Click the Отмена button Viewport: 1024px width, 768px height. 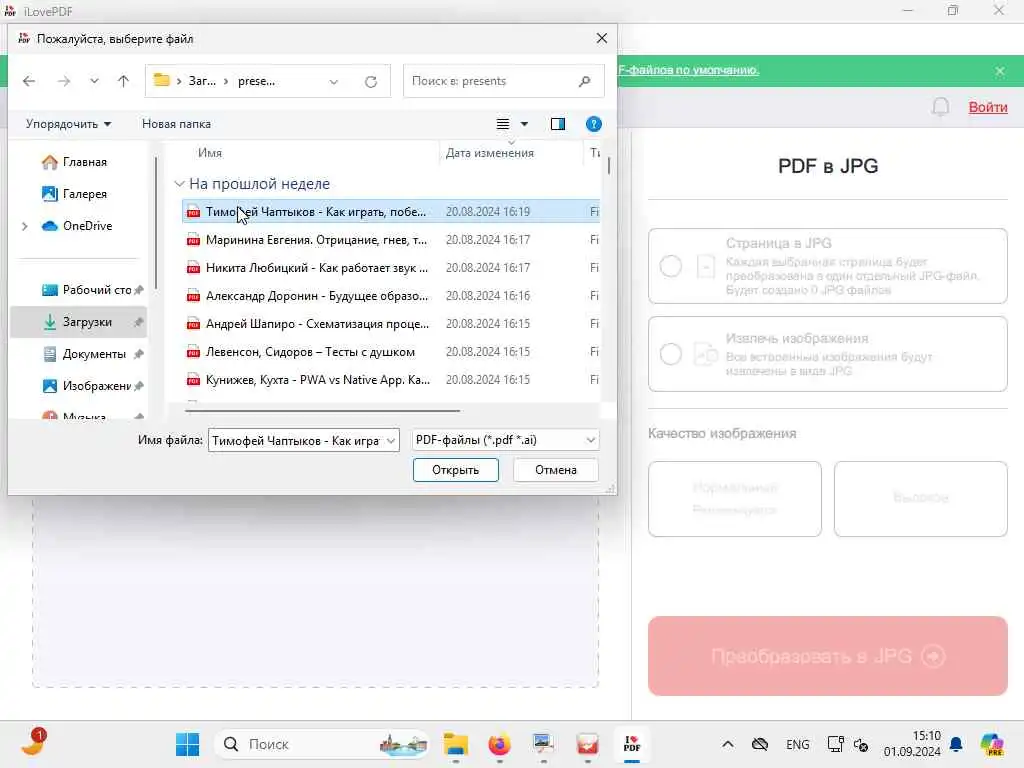coord(556,470)
